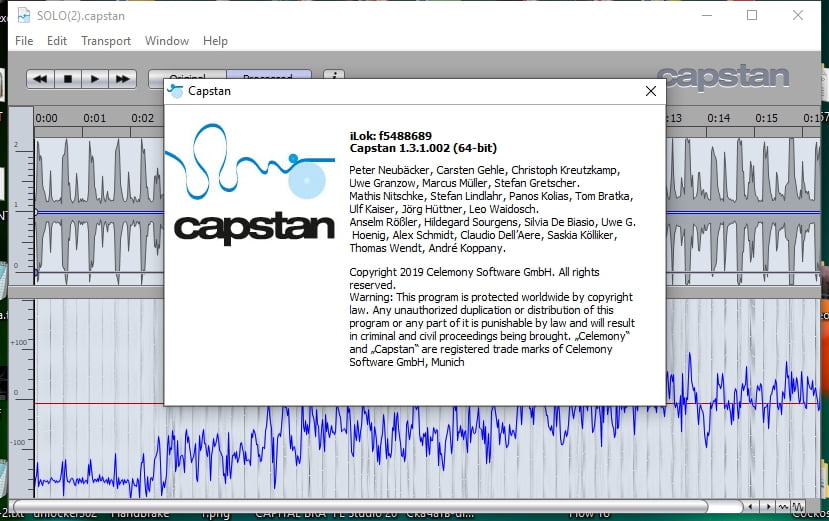Viewport: 829px width, 521px height.
Task: Click the 'Capstan 1.3.1.002 (64-bit)' version text
Action: 423,148
